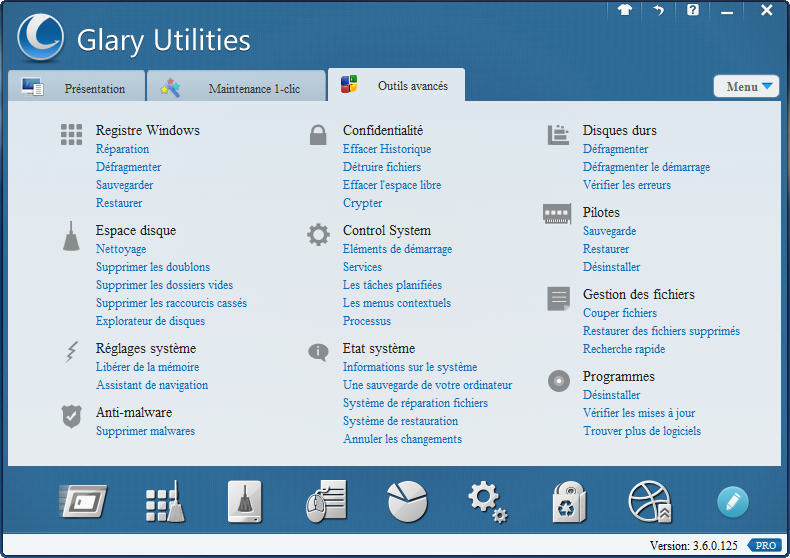
Task: Open the Menu dropdown
Action: 747,87
